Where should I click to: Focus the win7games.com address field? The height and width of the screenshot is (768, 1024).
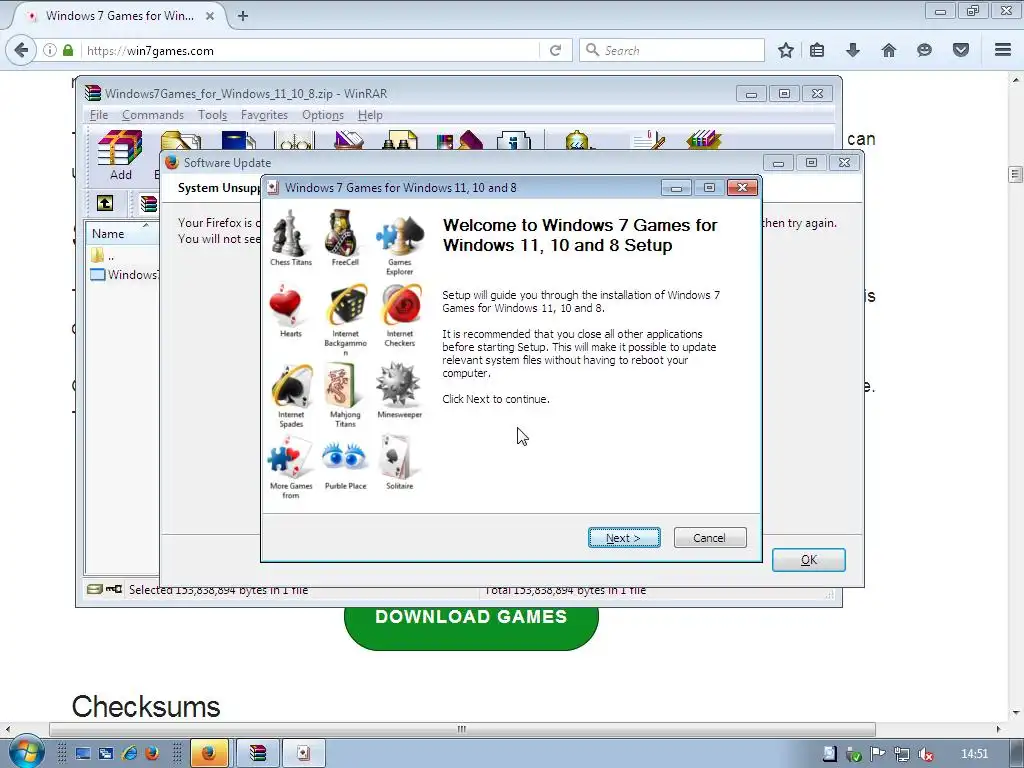[310, 50]
